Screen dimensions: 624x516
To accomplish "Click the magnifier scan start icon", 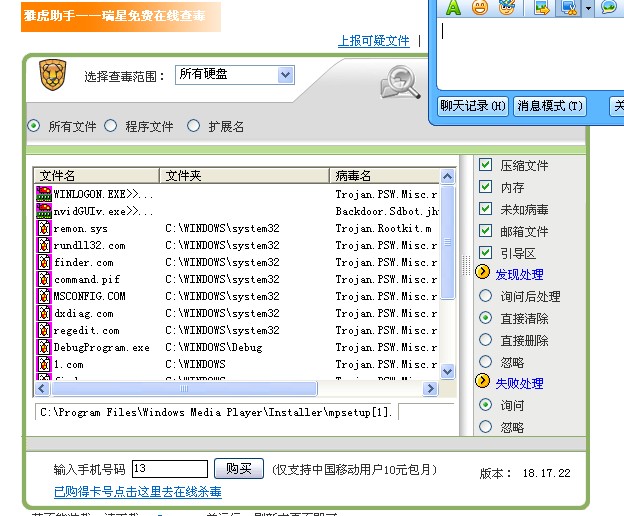I will coord(400,82).
